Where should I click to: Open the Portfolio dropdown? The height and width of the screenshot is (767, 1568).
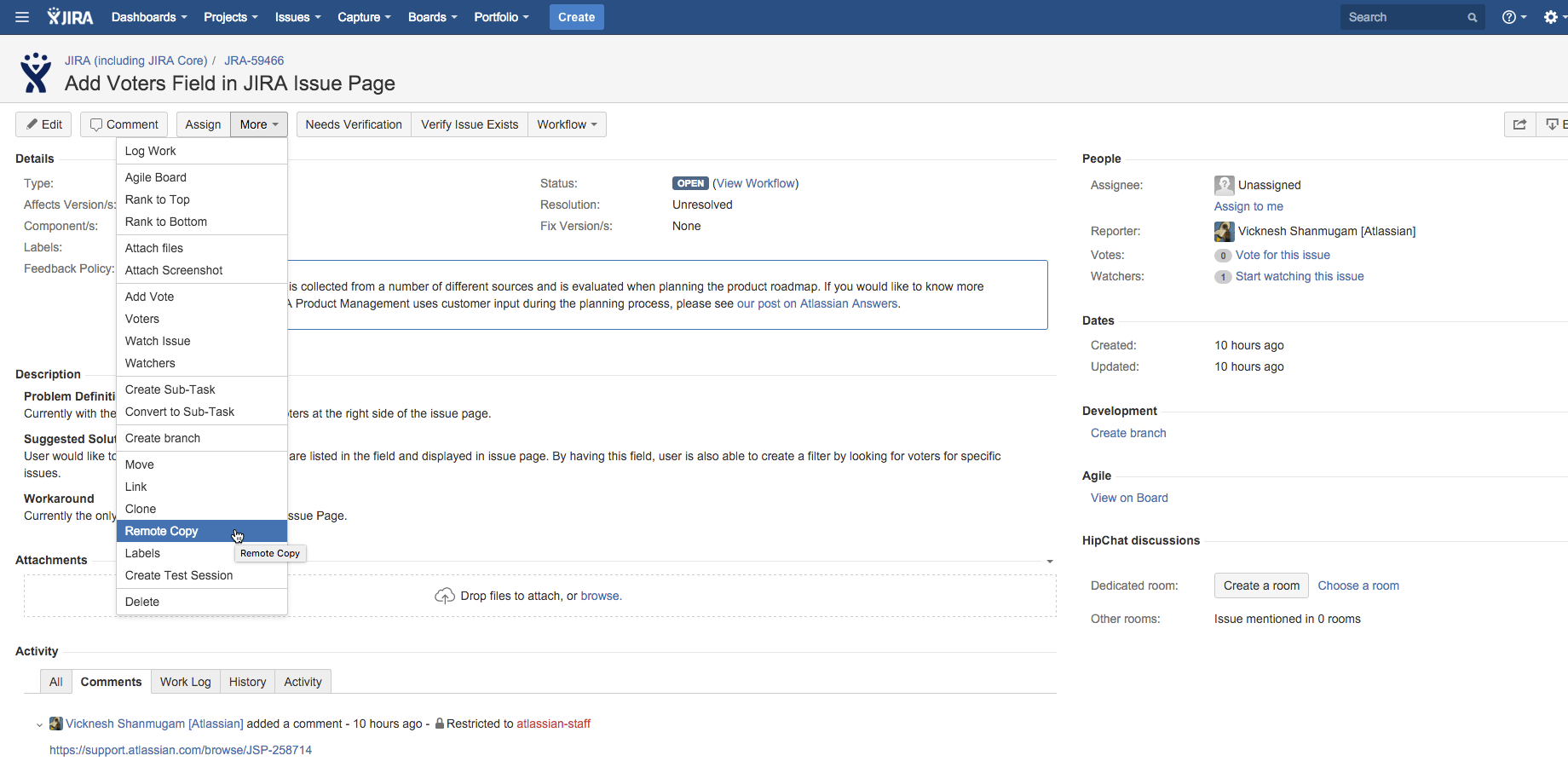coord(501,17)
